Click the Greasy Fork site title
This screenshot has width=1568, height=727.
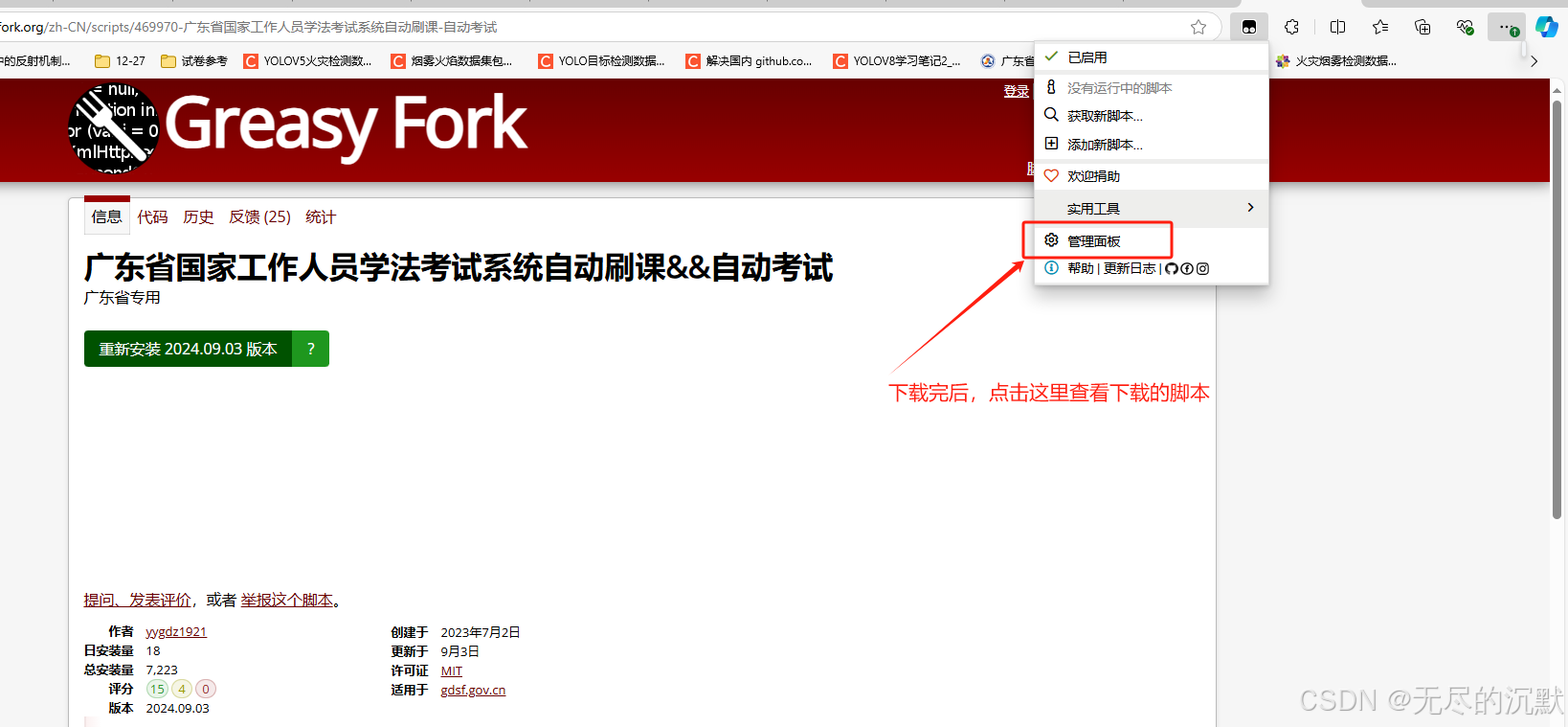pyautogui.click(x=346, y=125)
